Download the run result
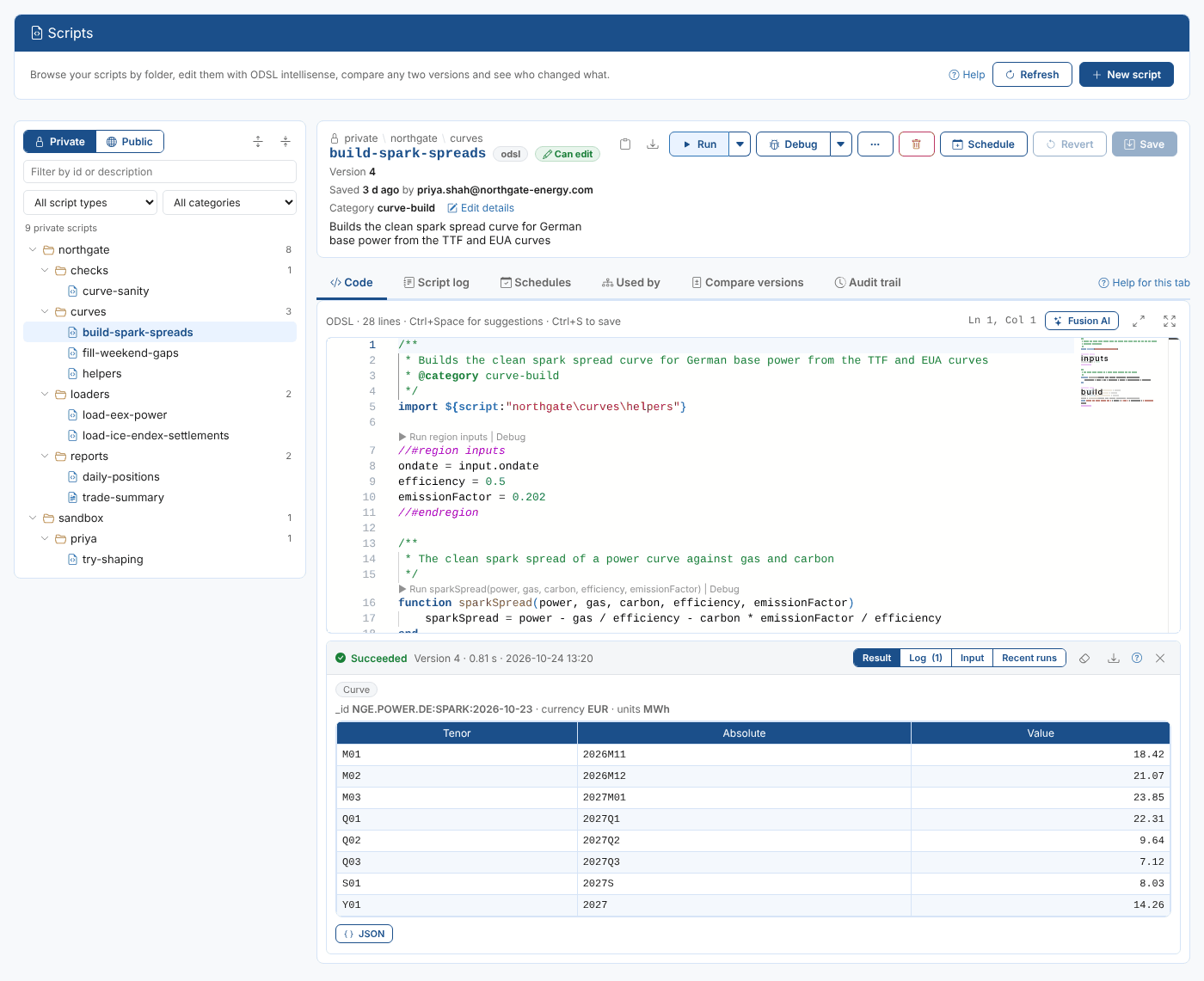This screenshot has height=981, width=1204. point(1113,658)
